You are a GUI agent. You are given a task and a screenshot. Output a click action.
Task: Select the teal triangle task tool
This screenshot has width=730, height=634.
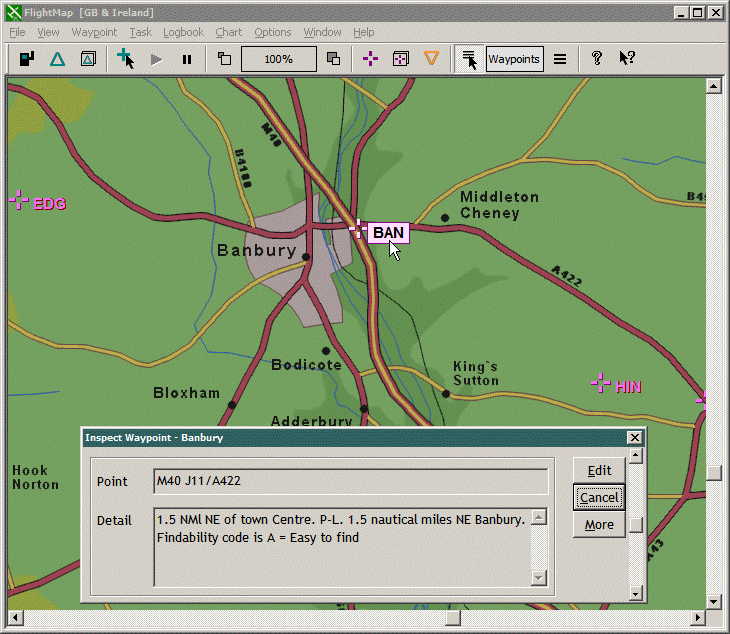(57, 59)
